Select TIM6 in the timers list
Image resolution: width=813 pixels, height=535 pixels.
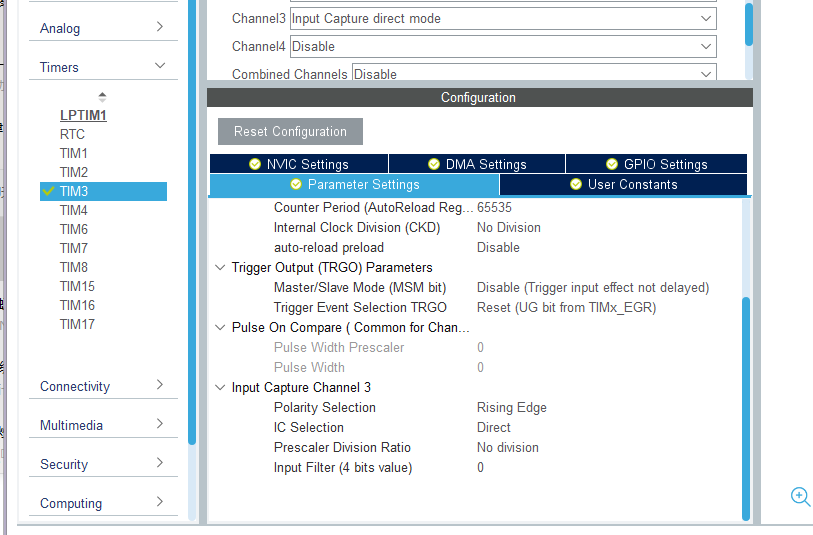(74, 229)
